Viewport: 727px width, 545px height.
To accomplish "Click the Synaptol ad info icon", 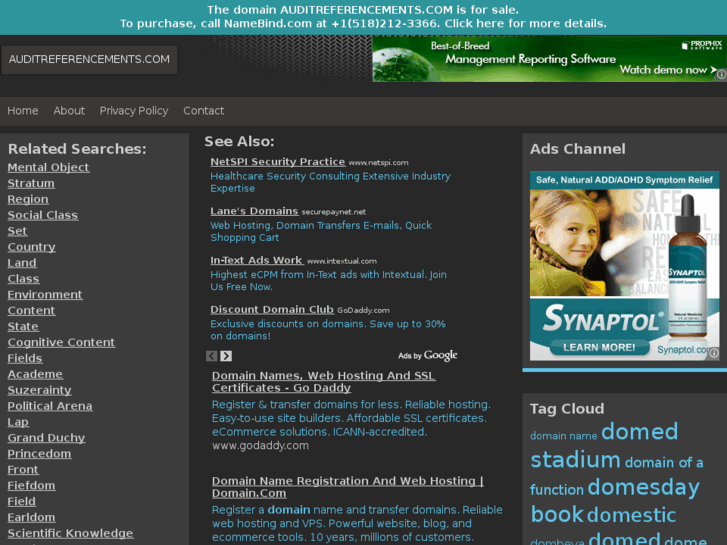I will tap(714, 353).
